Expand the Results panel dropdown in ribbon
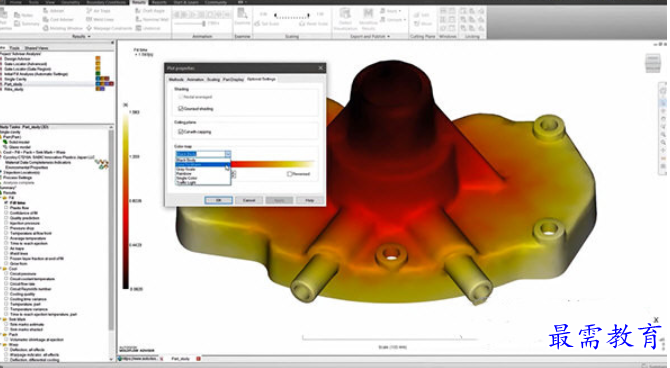Viewport: 670px width, 368px height. pyautogui.click(x=89, y=37)
